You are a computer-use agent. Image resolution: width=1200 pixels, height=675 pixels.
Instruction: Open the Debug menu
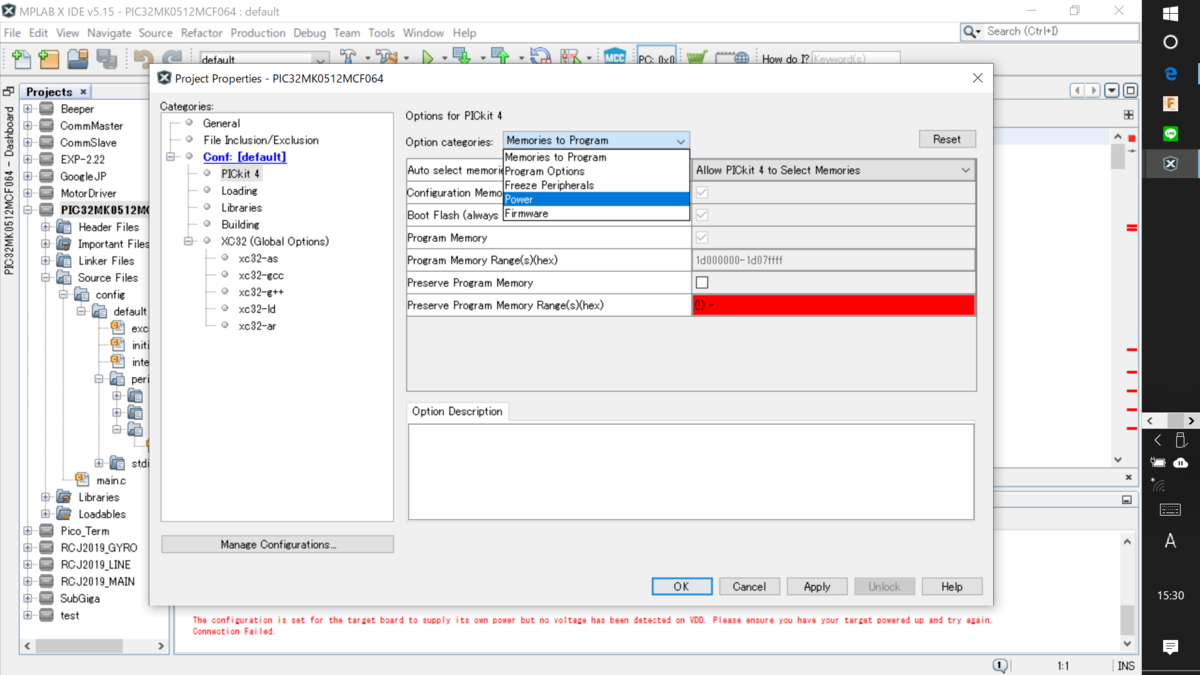click(x=310, y=33)
